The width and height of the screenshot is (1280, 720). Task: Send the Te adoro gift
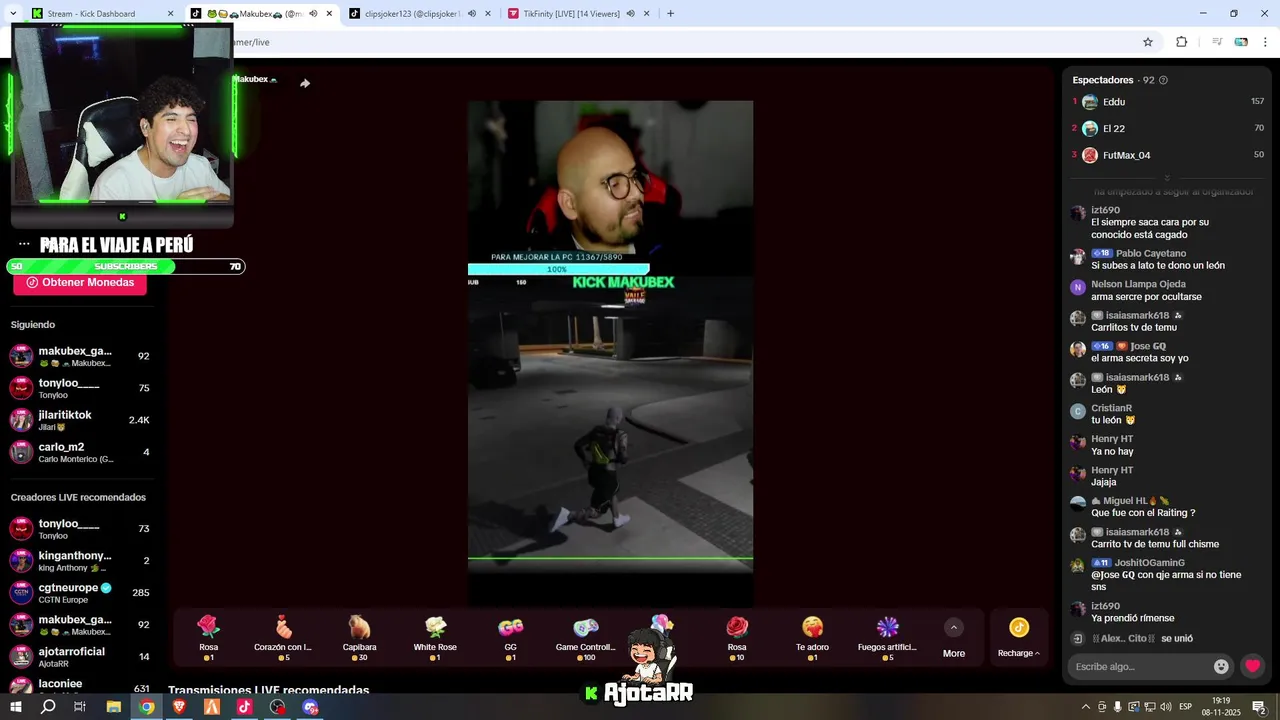(x=812, y=638)
